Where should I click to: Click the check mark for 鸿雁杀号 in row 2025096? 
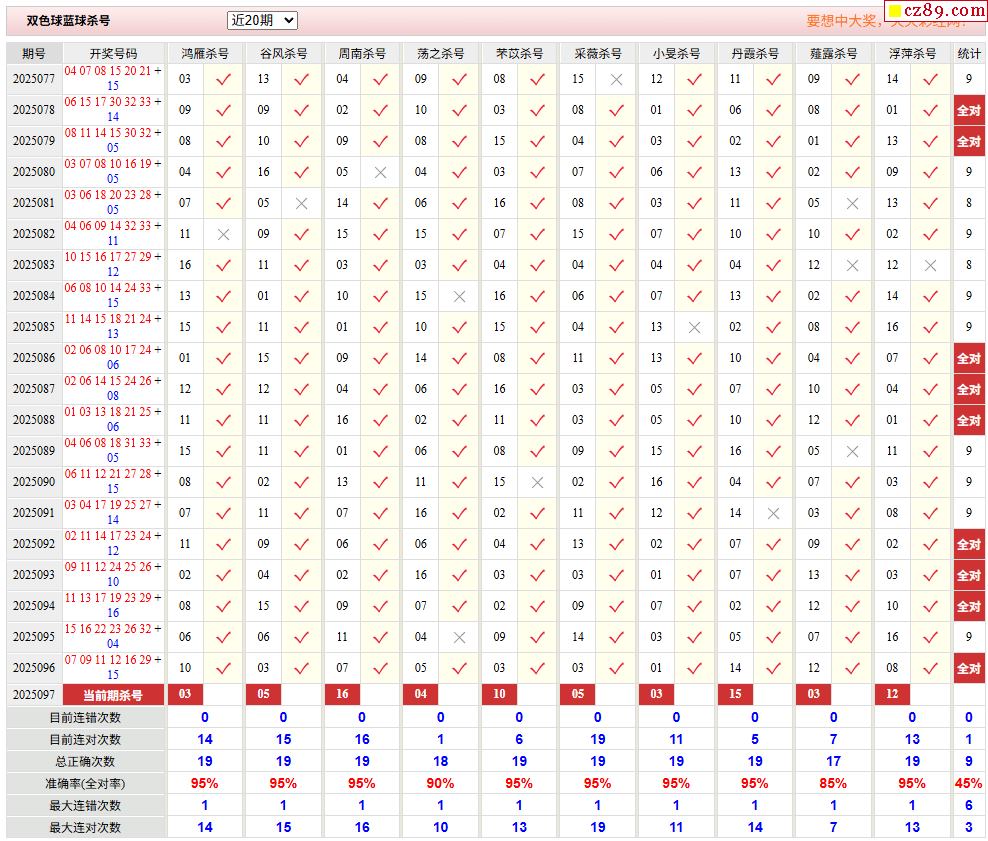click(x=223, y=668)
